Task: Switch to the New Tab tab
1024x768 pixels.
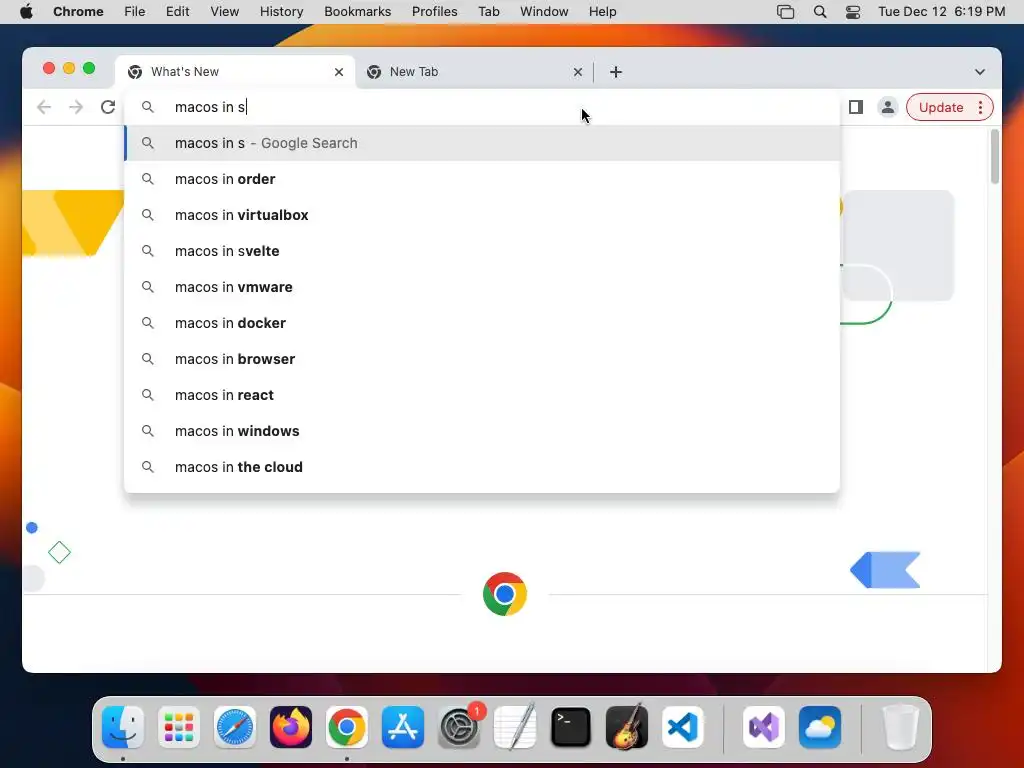Action: (x=475, y=72)
